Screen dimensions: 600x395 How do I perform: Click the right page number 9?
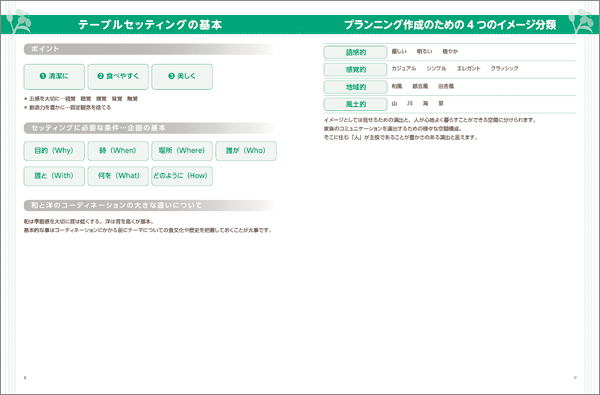(x=575, y=378)
